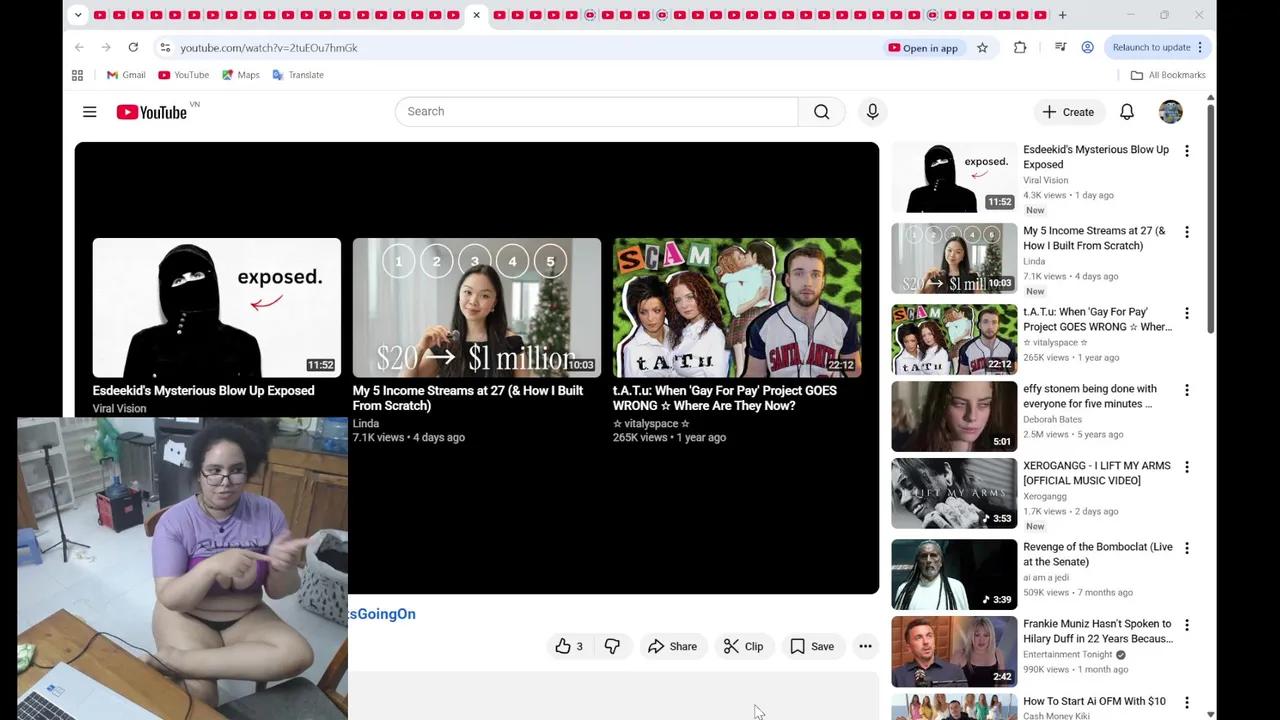Open the hamburger menu beside the YouTube logo
1280x720 pixels.
89,111
